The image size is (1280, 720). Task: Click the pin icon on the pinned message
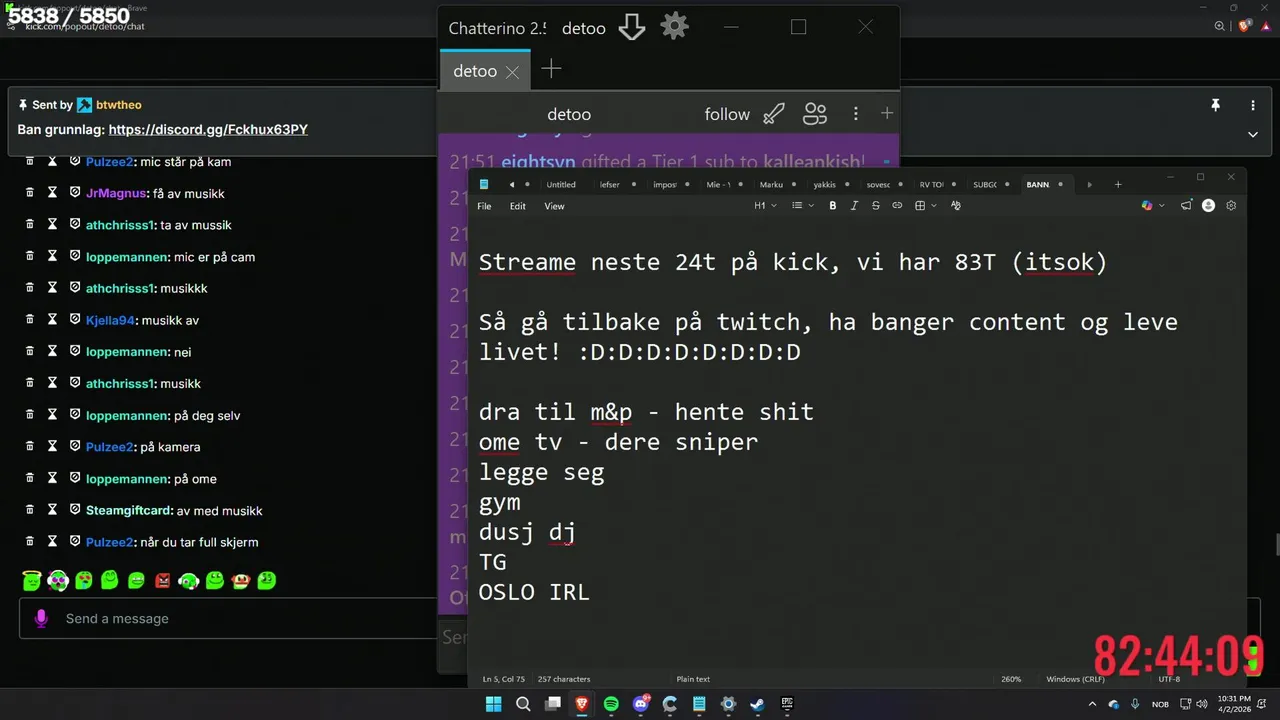click(x=1216, y=105)
